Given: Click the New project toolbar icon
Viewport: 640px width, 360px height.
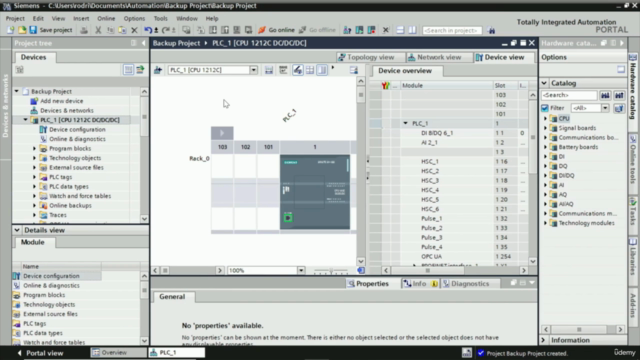Looking at the screenshot, I should tap(11, 30).
